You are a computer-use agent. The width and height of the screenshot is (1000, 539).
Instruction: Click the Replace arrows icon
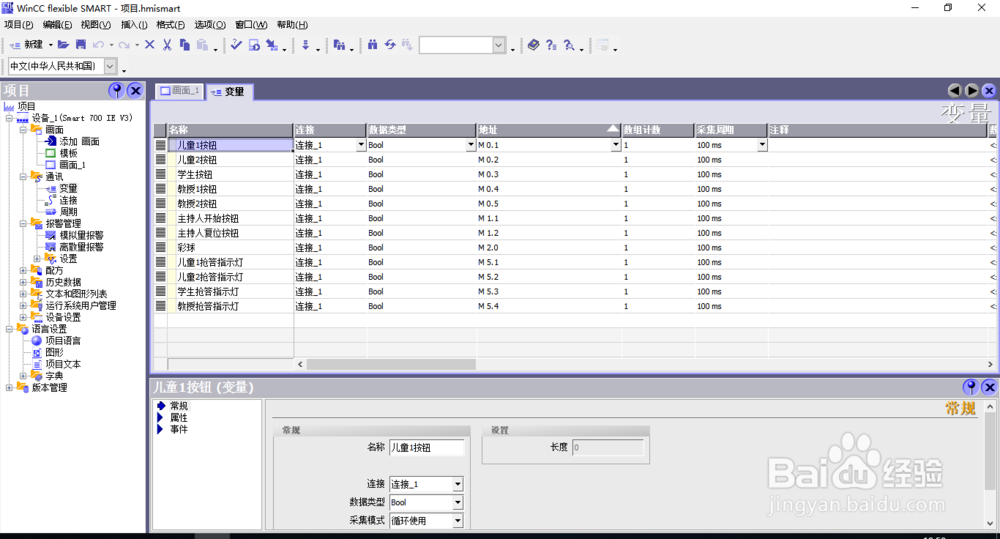390,45
